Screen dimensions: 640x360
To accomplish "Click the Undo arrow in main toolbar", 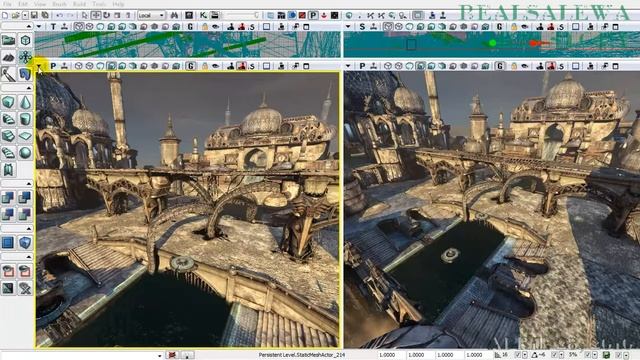I will click(60, 16).
